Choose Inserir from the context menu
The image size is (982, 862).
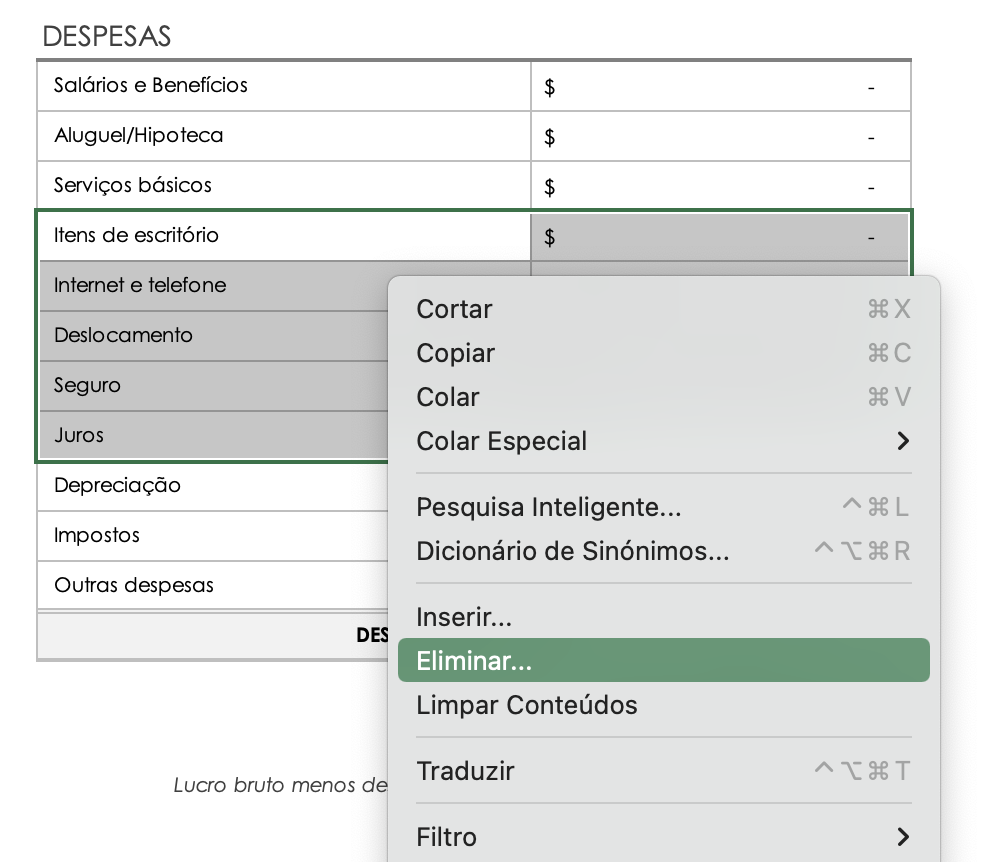click(464, 617)
